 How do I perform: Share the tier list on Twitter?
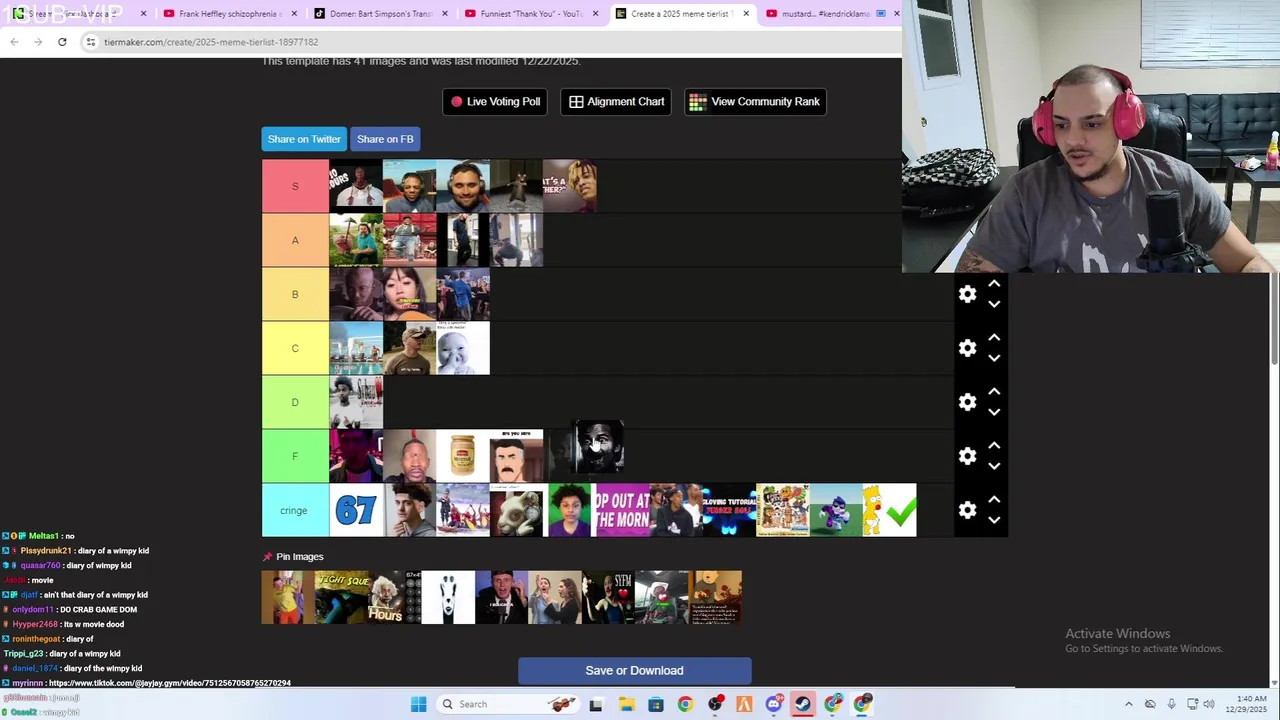click(x=304, y=139)
